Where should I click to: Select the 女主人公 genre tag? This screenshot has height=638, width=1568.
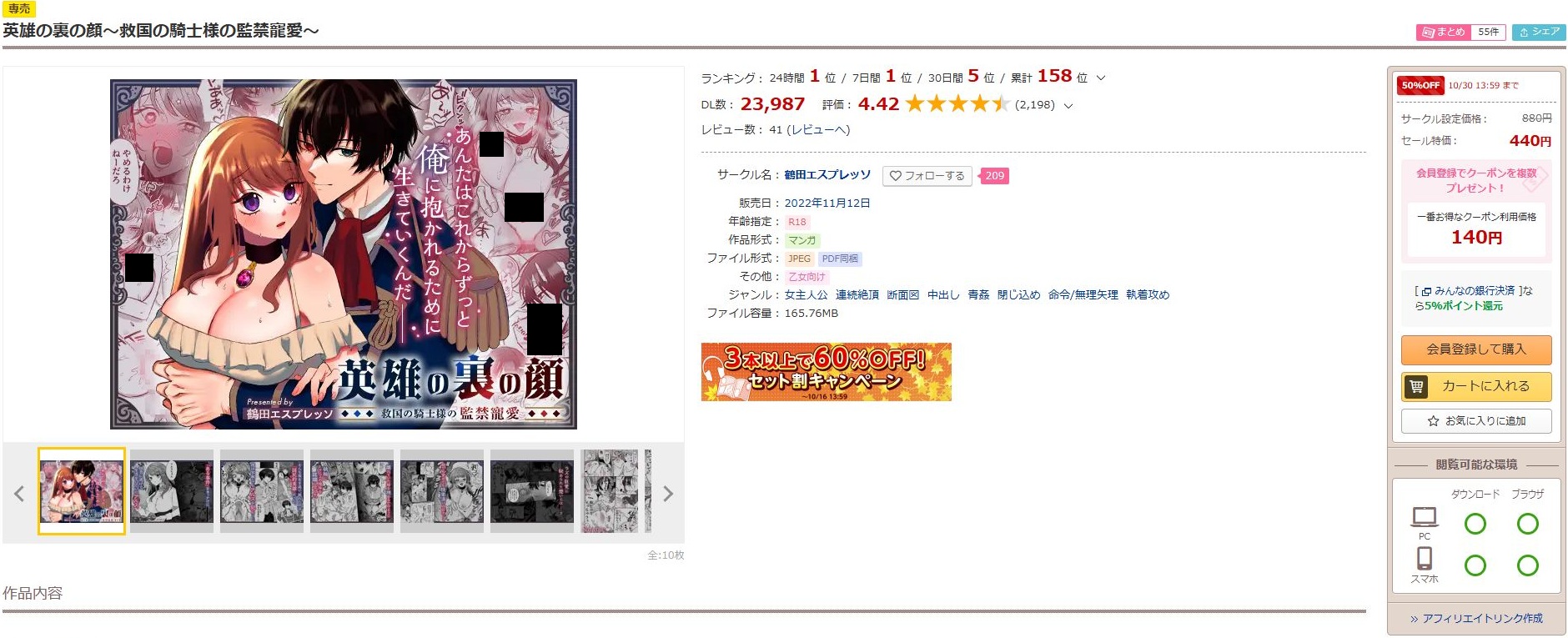pos(806,295)
